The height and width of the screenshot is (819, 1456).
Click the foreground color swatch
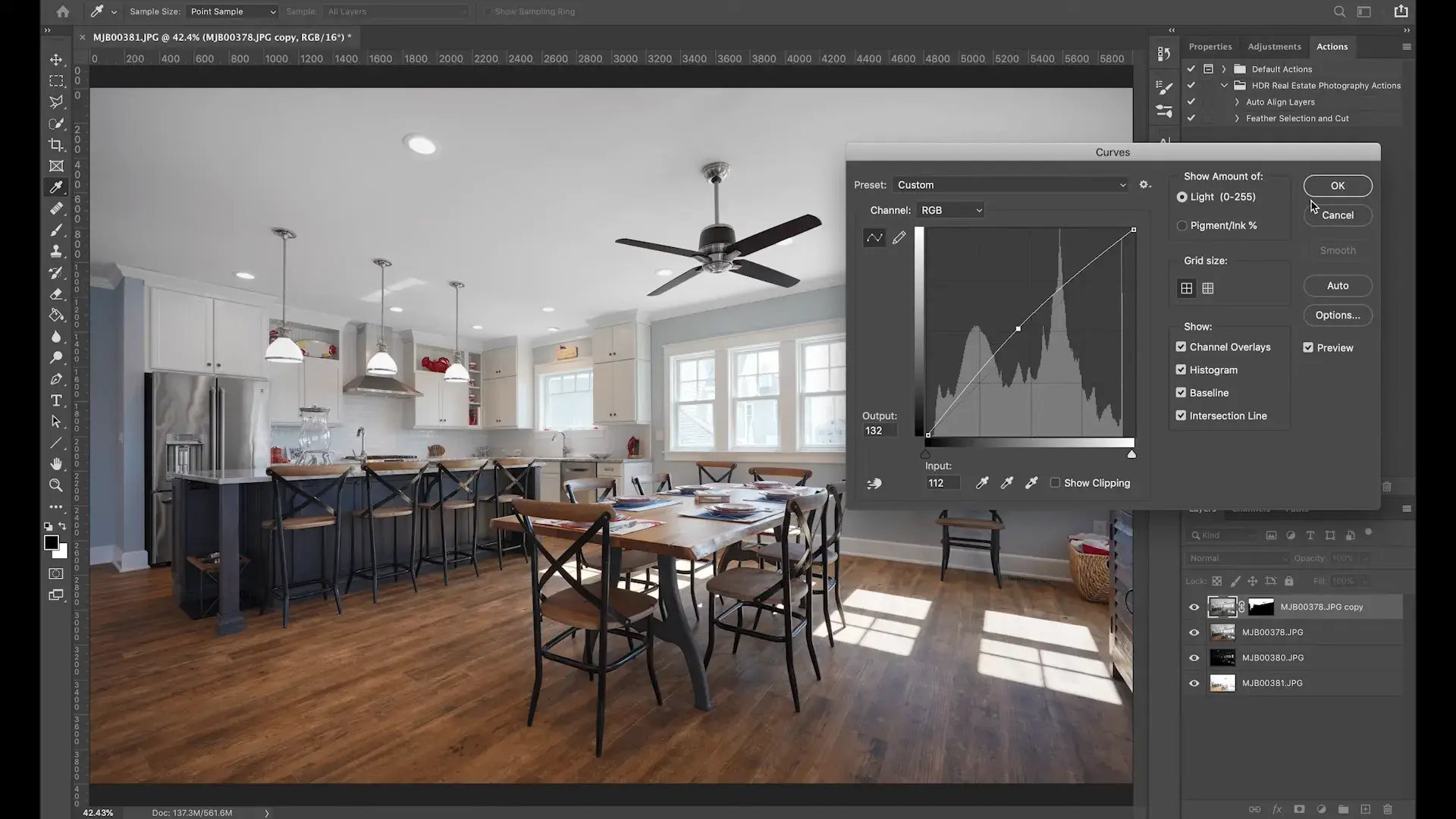click(51, 542)
